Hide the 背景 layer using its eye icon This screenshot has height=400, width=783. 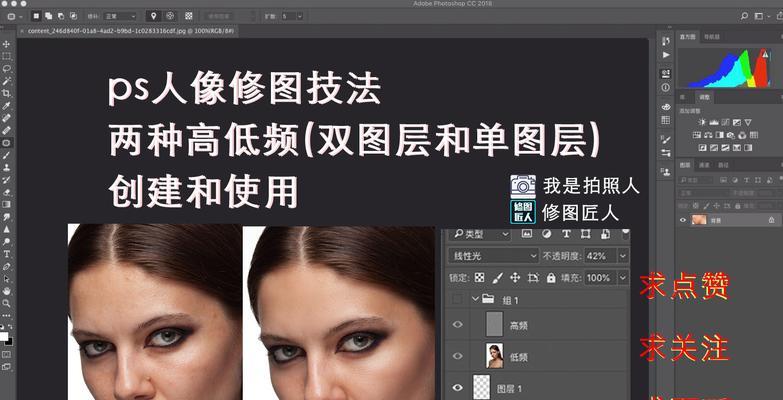click(x=683, y=220)
